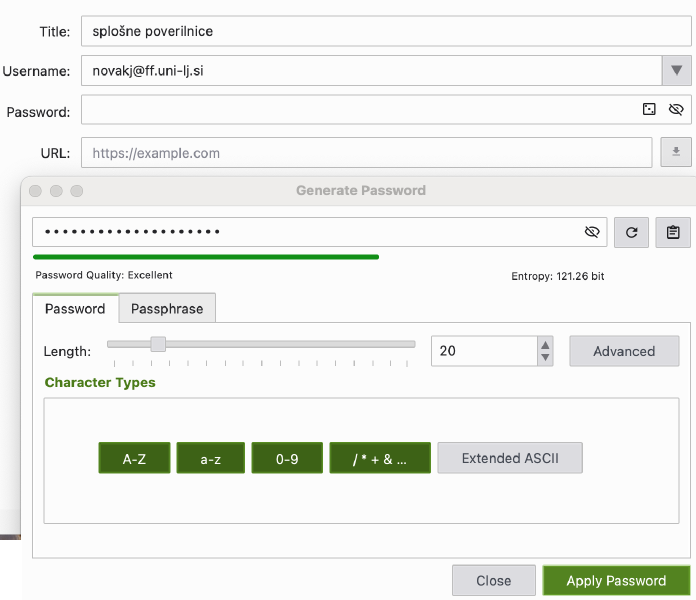Click the Apply Password button

(x=616, y=580)
